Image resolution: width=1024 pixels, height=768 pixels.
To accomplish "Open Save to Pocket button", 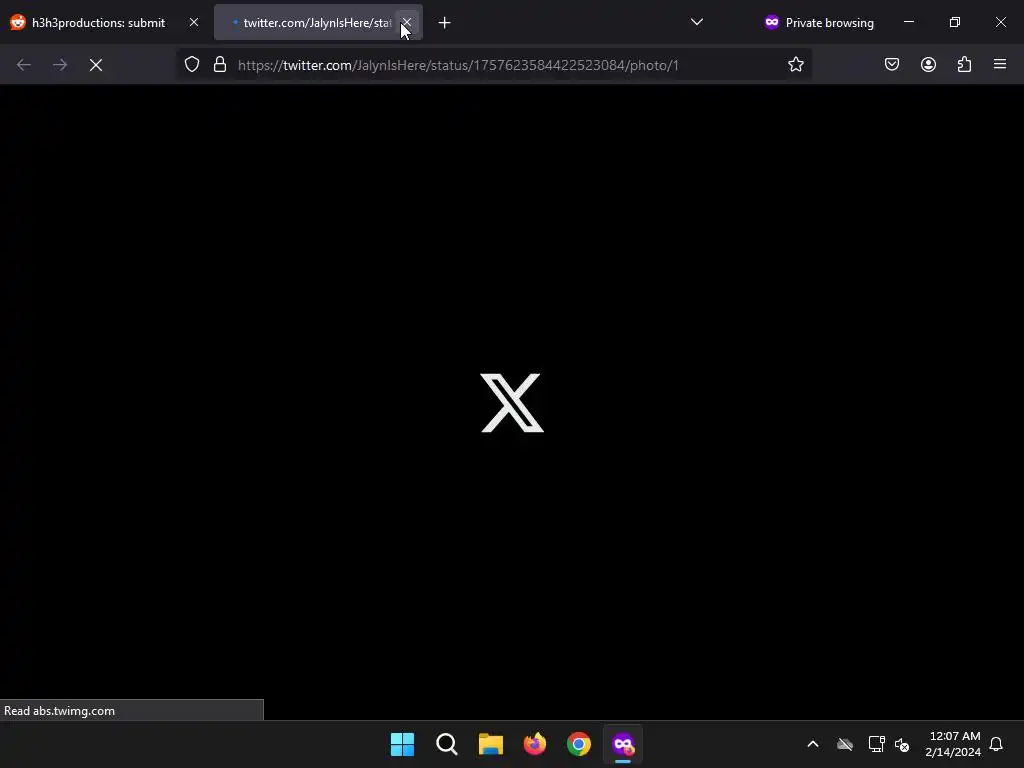I will pos(892,64).
